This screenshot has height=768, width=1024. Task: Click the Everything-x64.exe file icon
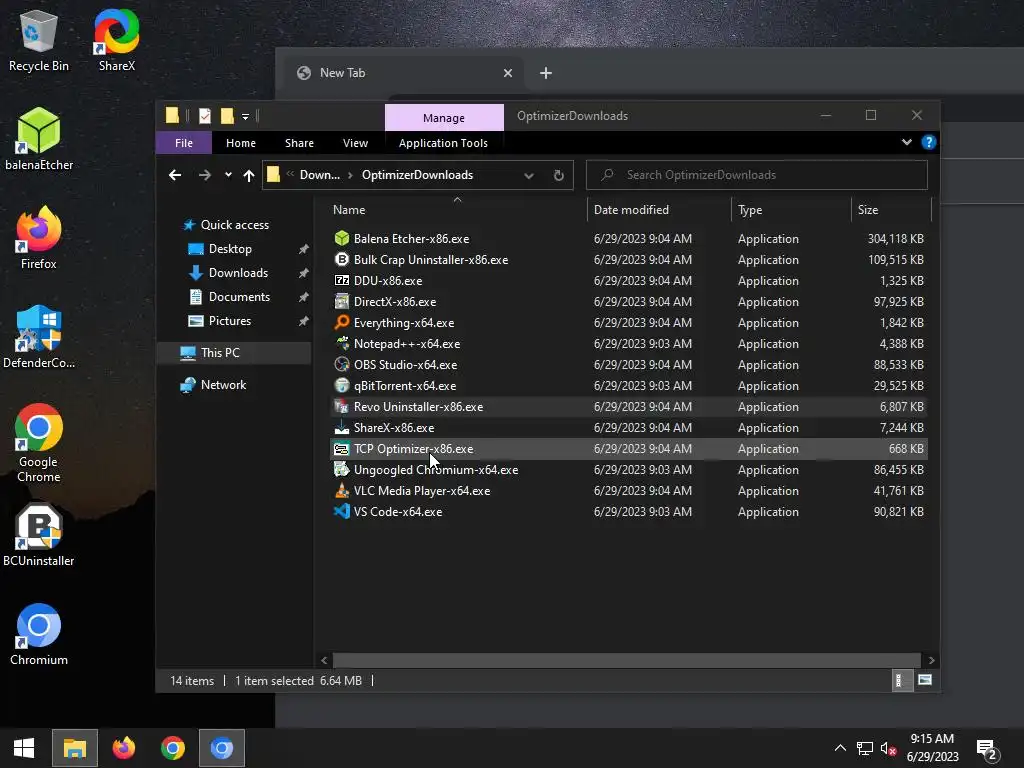tap(342, 322)
